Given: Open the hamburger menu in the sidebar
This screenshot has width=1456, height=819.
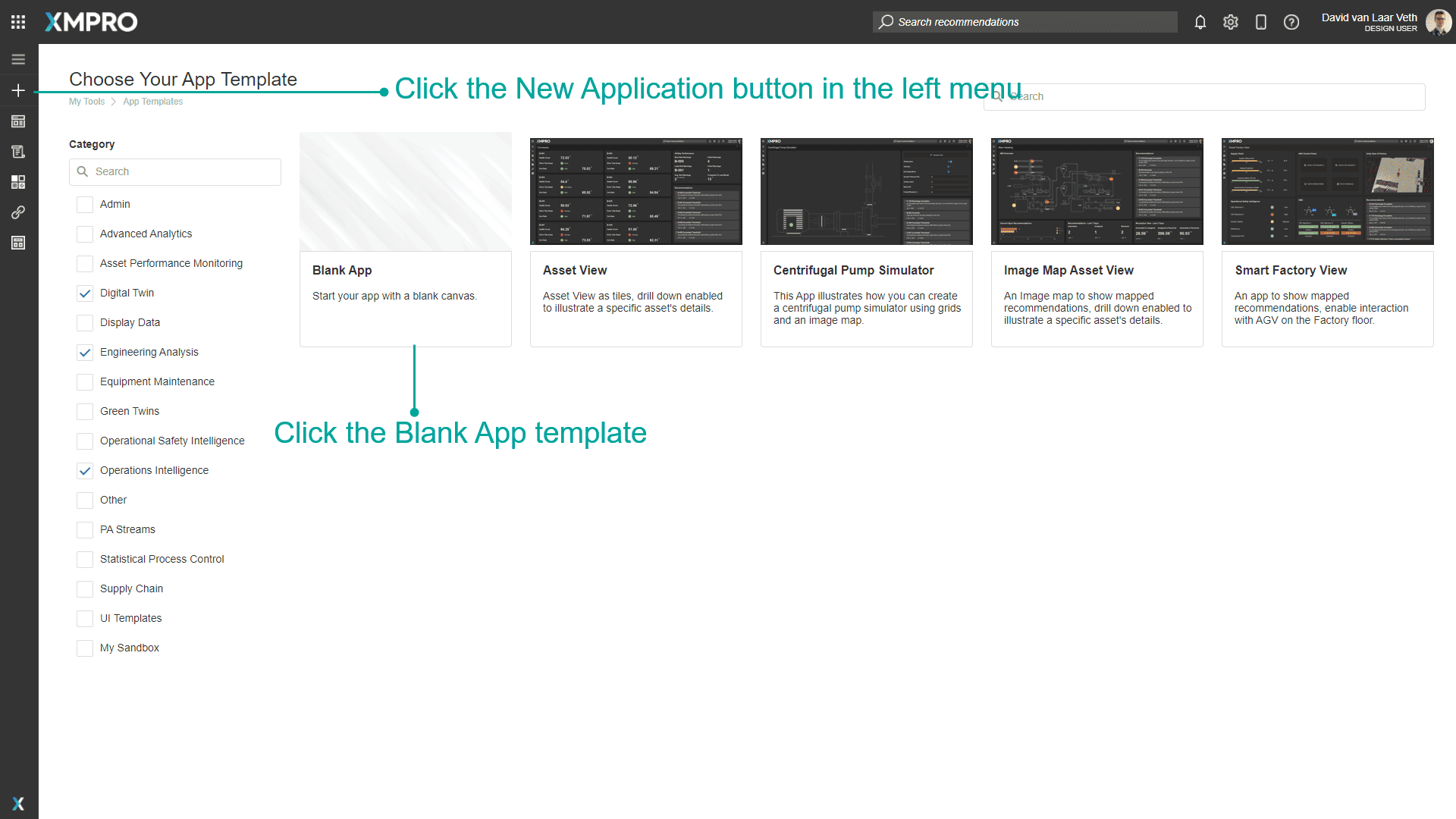Looking at the screenshot, I should click(18, 59).
